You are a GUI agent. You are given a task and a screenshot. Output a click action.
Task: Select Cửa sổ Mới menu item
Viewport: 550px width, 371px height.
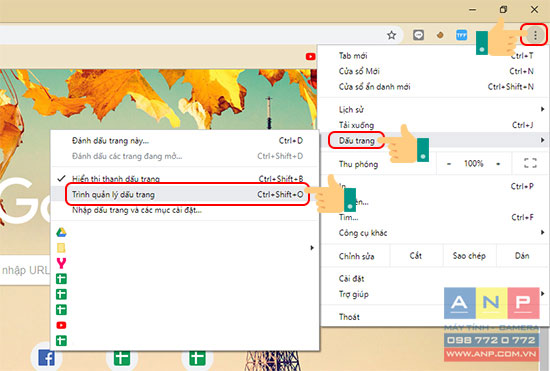(435, 71)
